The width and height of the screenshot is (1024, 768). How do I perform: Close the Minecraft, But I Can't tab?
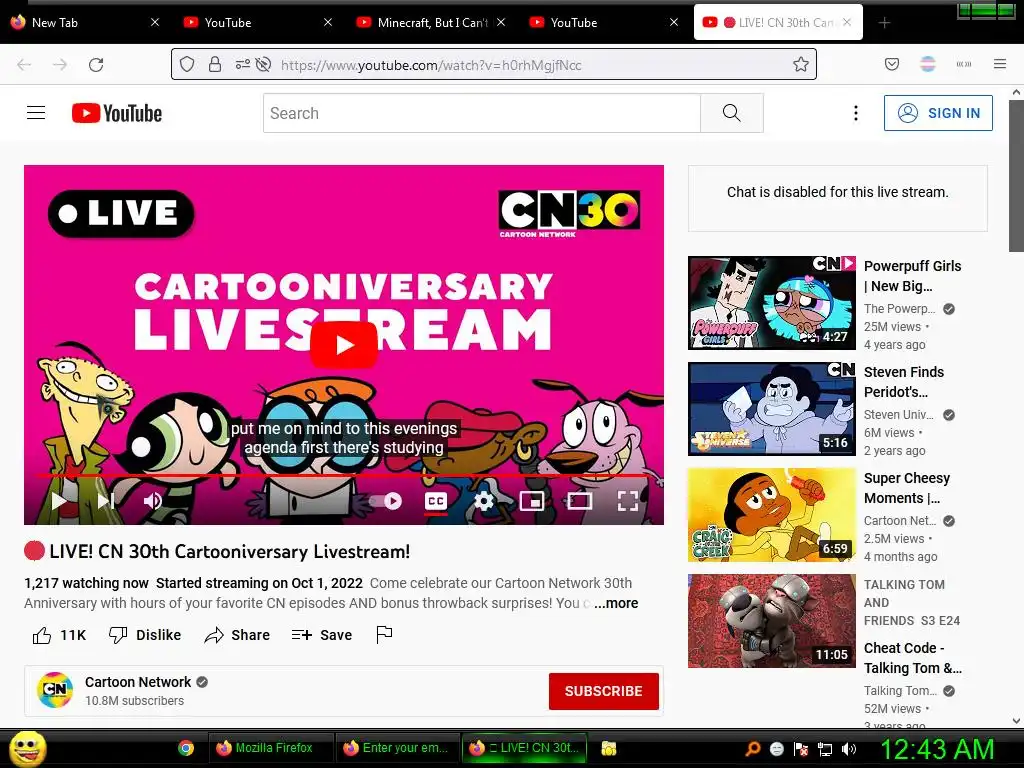tap(501, 22)
